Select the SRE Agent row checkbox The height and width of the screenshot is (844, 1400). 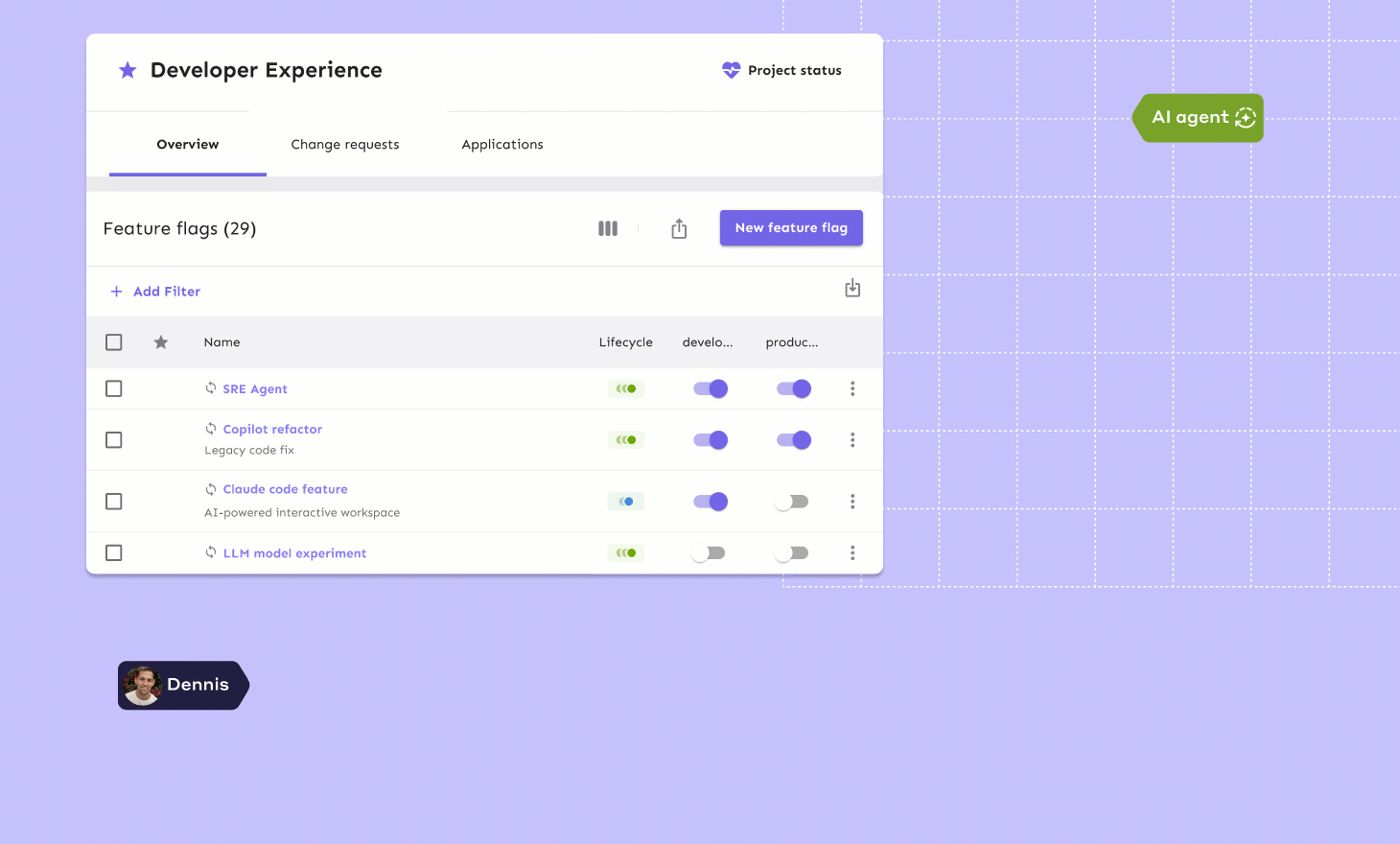pos(114,388)
